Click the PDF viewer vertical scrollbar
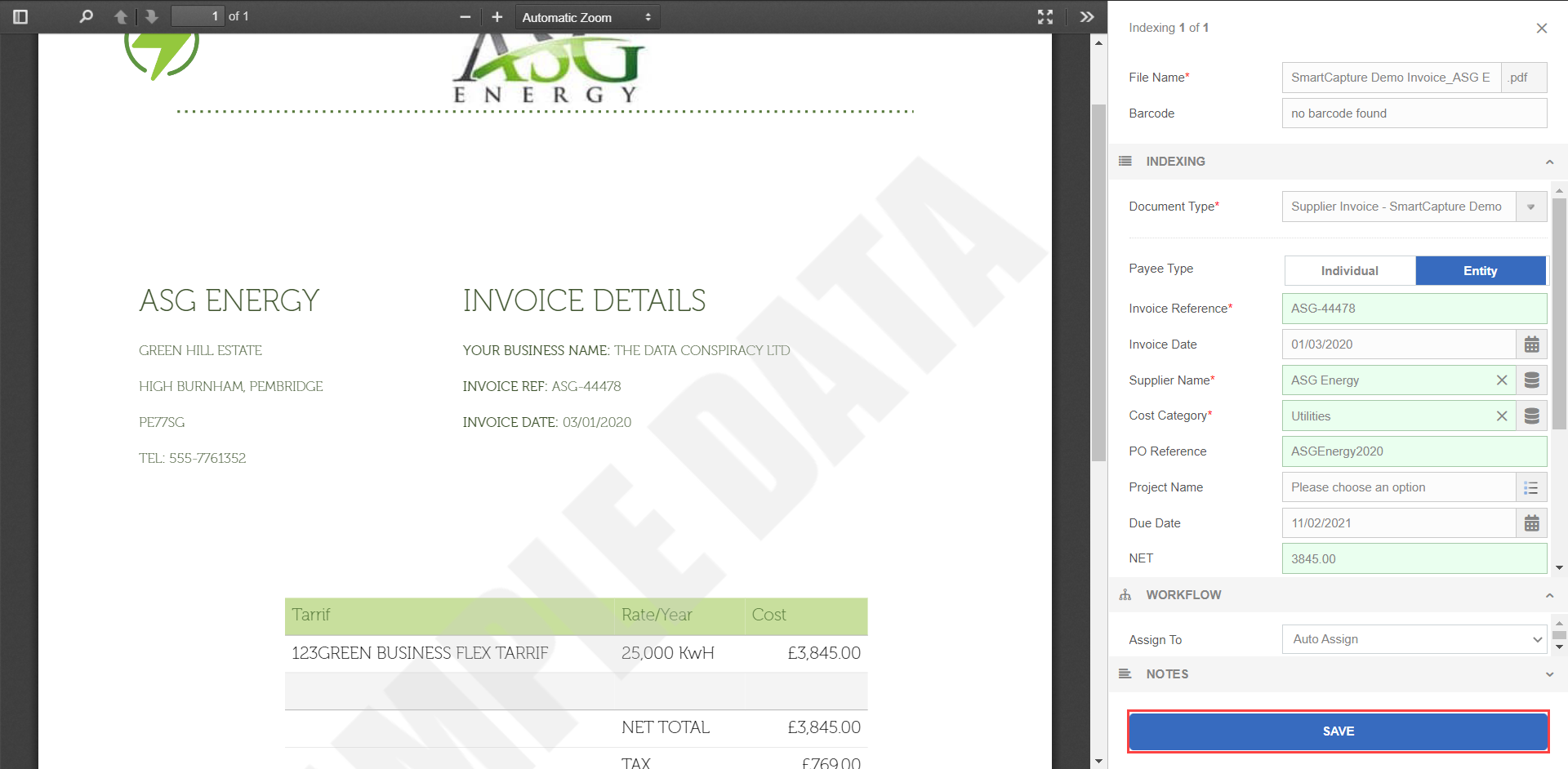 (x=1098, y=282)
